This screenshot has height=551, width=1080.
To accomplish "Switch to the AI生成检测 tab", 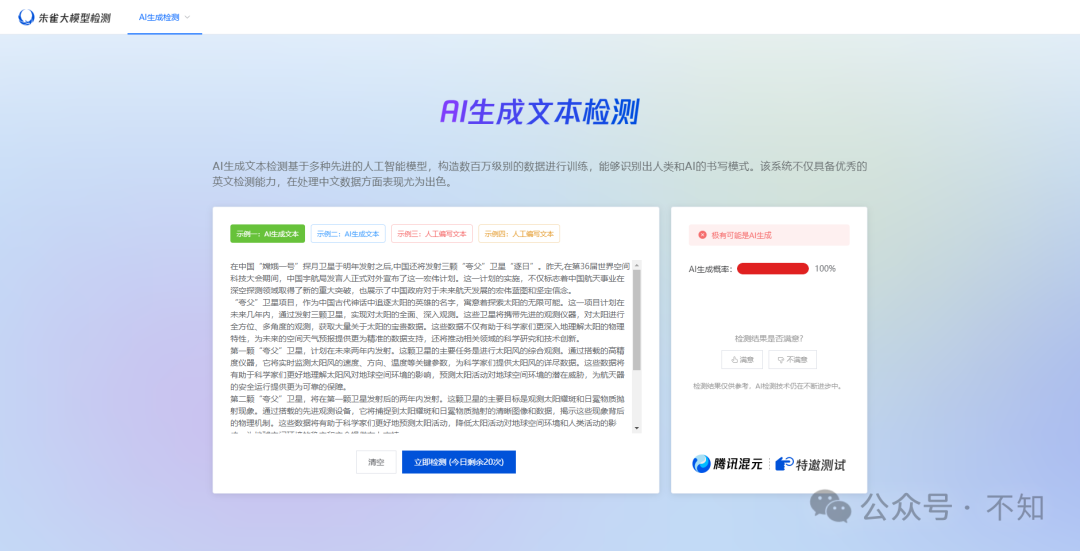I will [157, 17].
